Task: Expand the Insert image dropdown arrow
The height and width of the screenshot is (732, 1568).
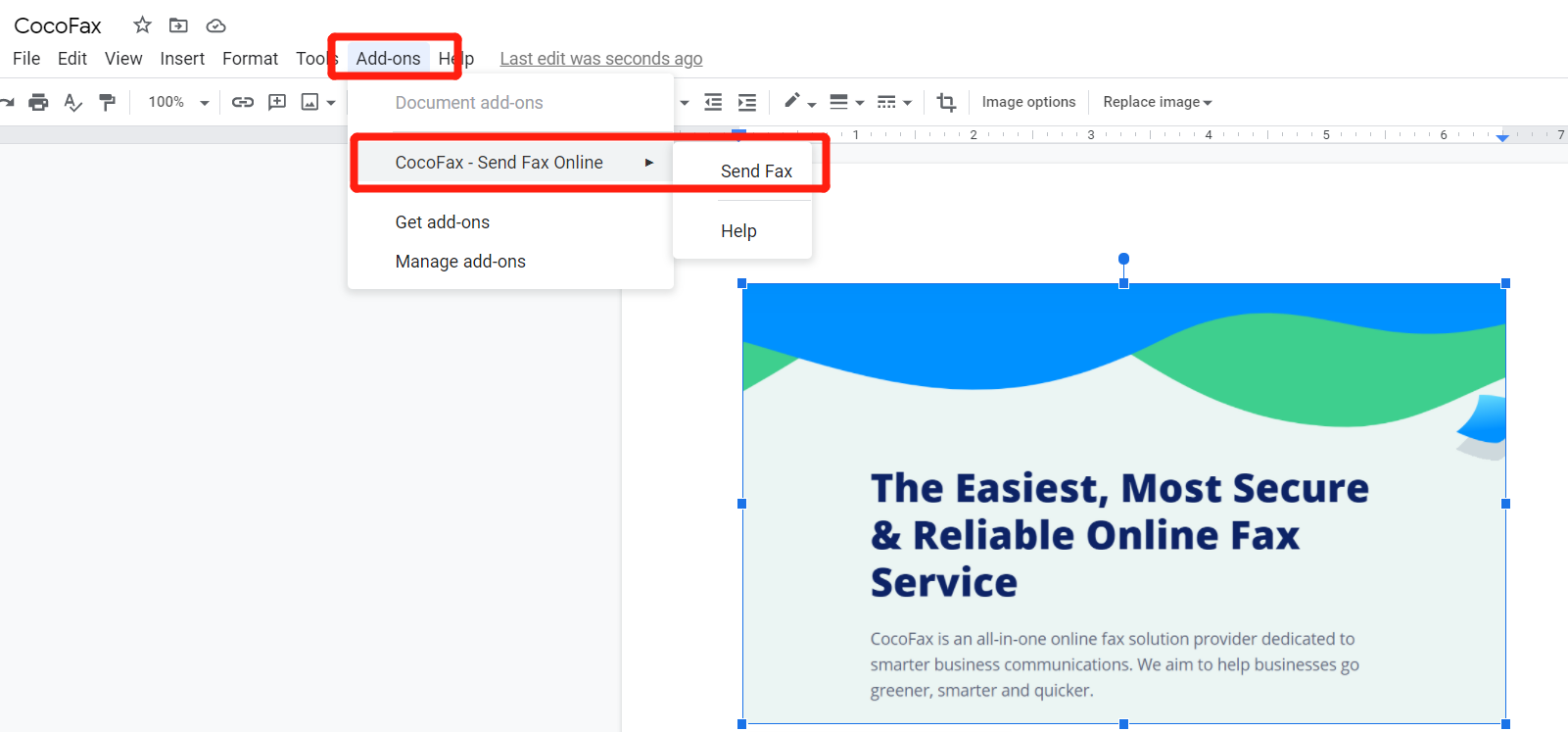Action: coord(331,103)
